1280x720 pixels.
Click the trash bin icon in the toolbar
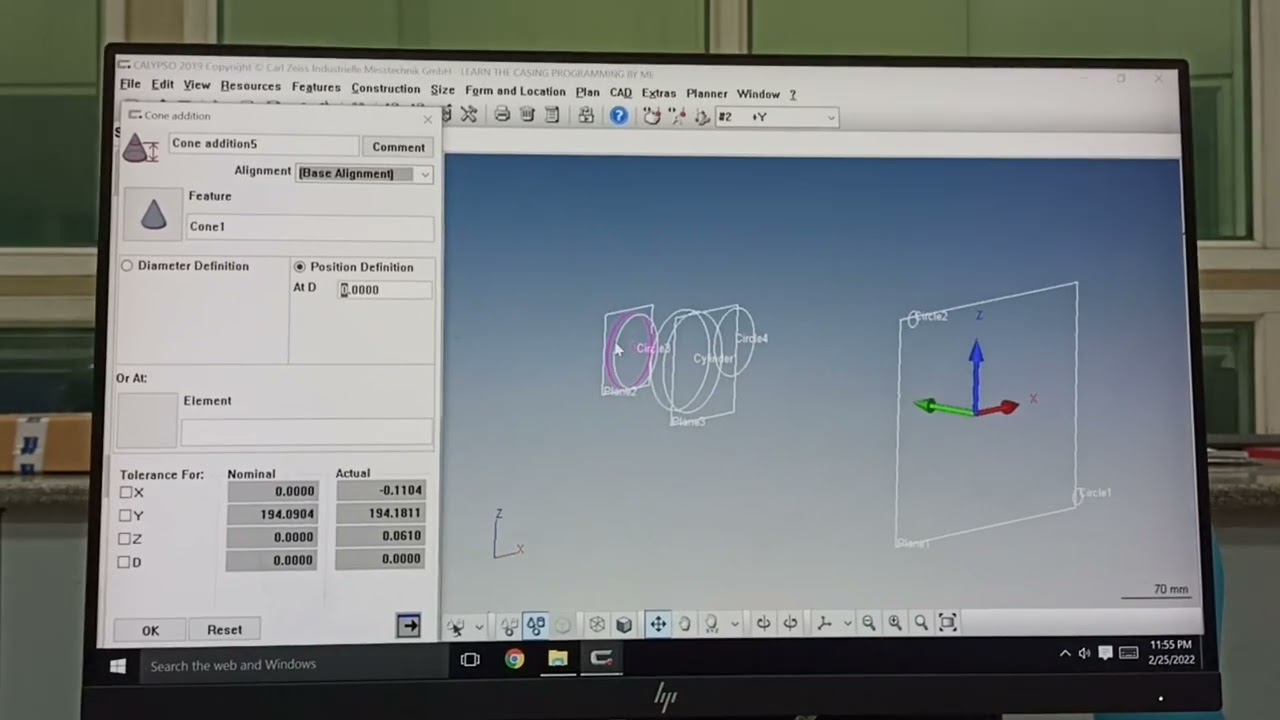527,115
